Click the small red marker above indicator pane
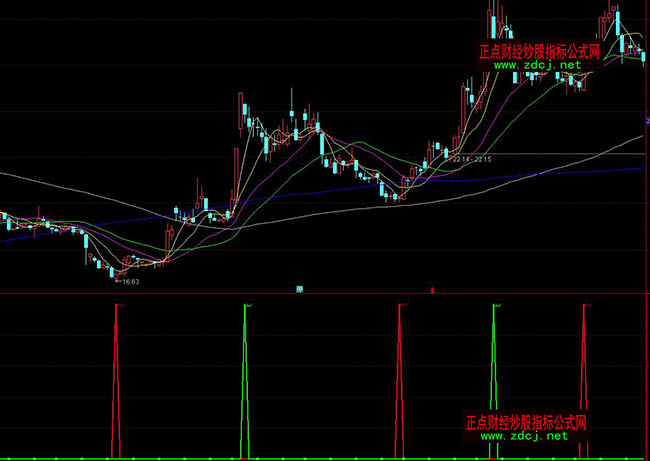This screenshot has height=461, width=650. 431,289
